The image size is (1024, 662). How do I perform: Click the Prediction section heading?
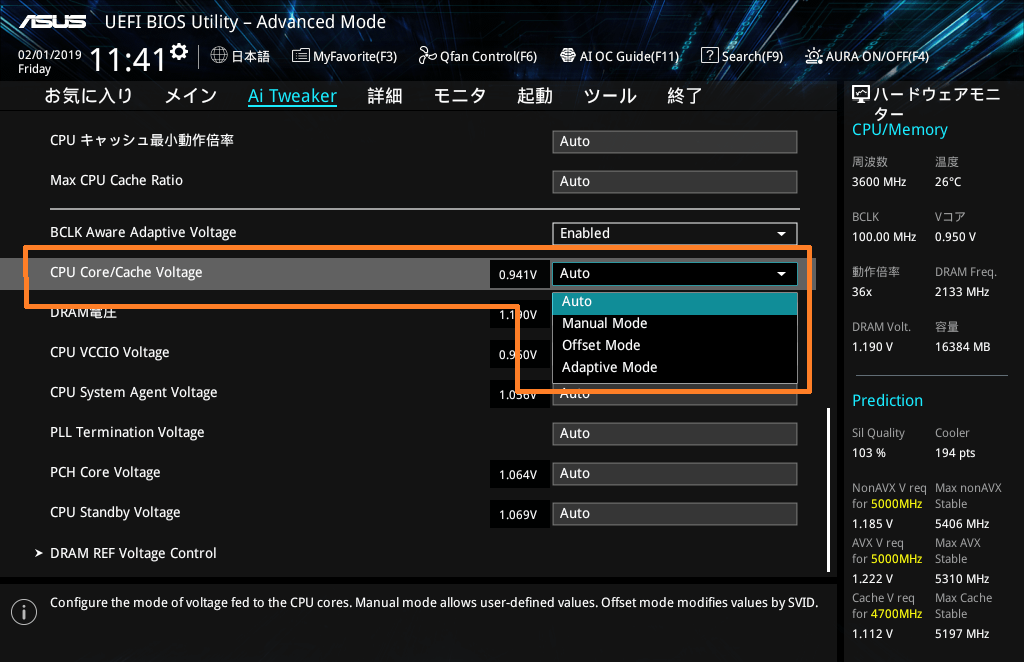click(888, 400)
